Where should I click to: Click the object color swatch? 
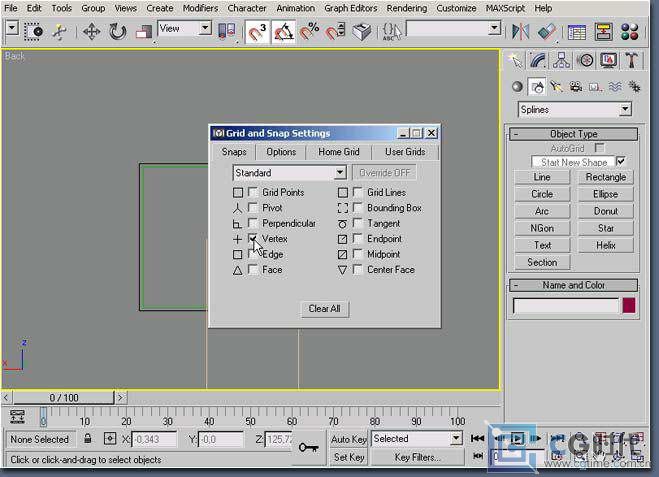coord(629,306)
